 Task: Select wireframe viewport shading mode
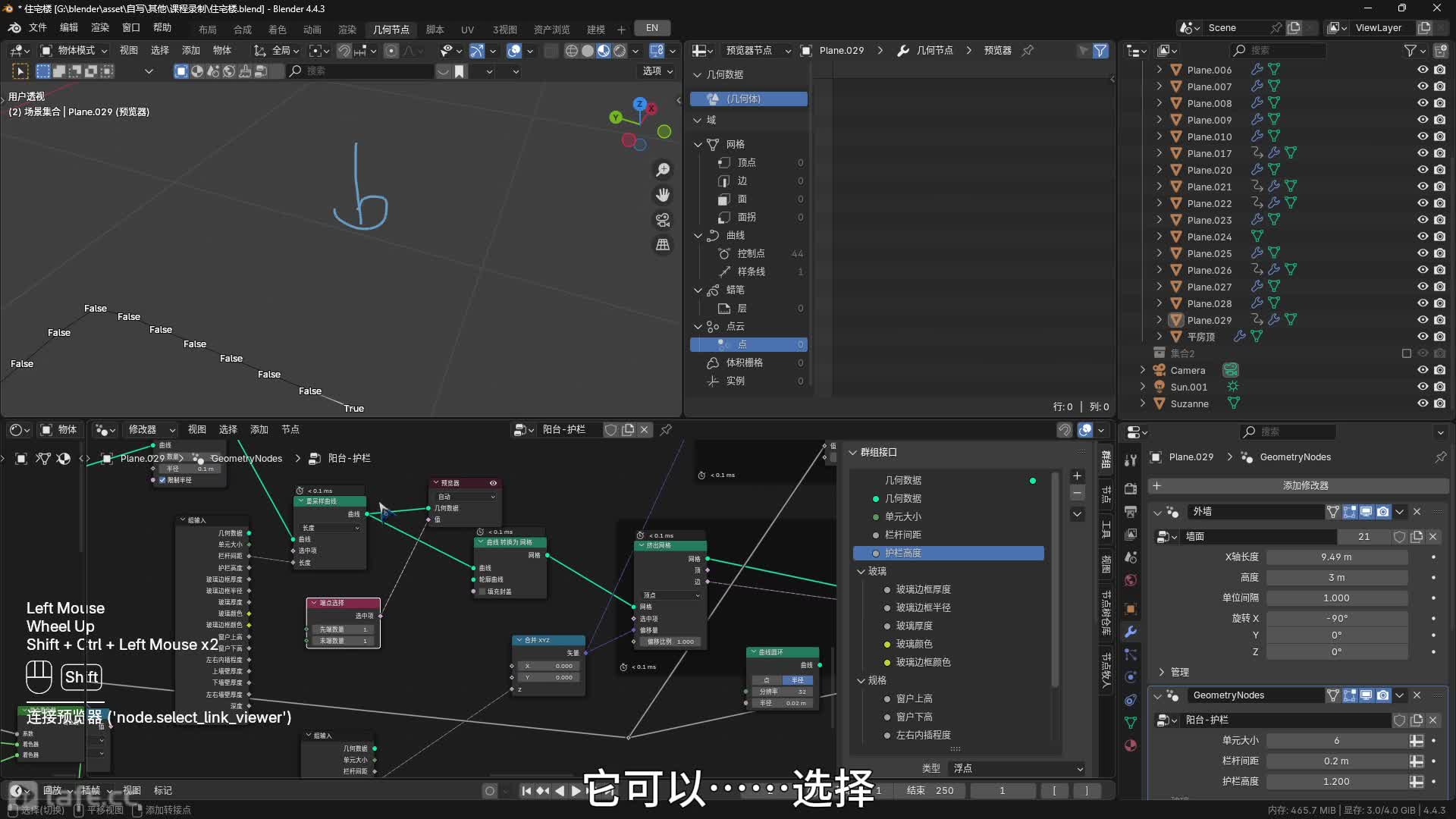[x=572, y=51]
